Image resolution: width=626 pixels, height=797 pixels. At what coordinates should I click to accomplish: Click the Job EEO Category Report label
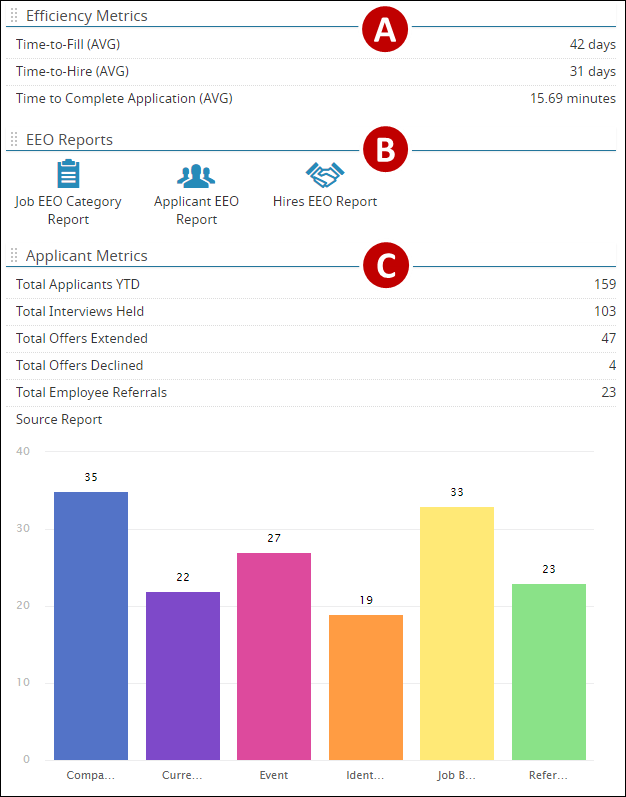68,210
